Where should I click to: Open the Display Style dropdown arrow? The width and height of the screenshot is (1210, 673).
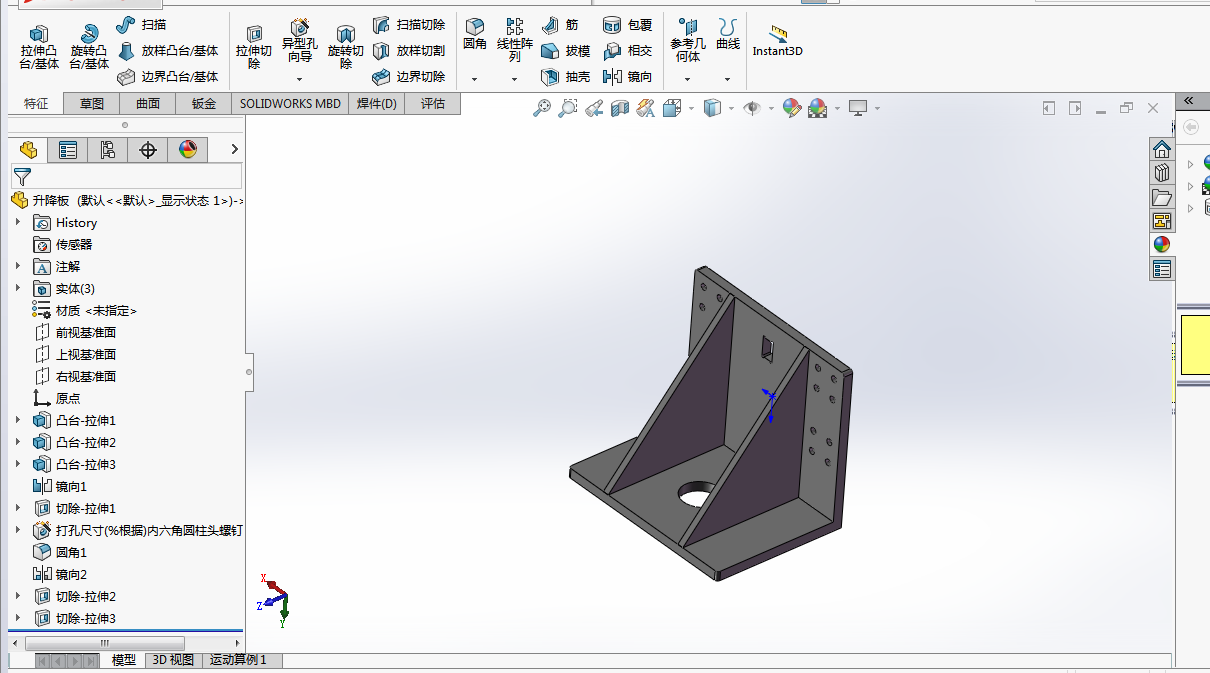[731, 108]
